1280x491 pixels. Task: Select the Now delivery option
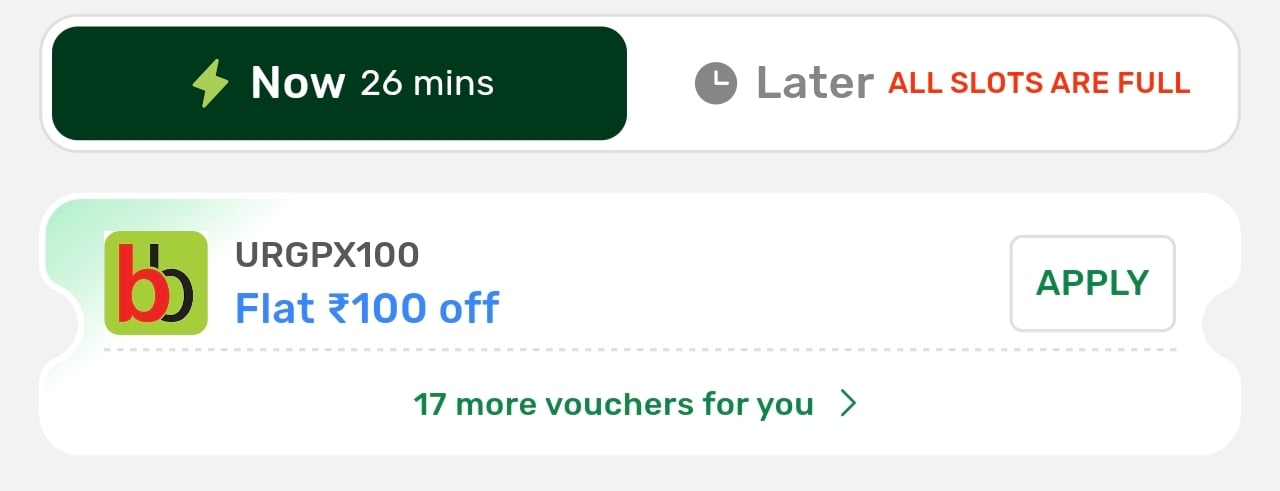[339, 83]
